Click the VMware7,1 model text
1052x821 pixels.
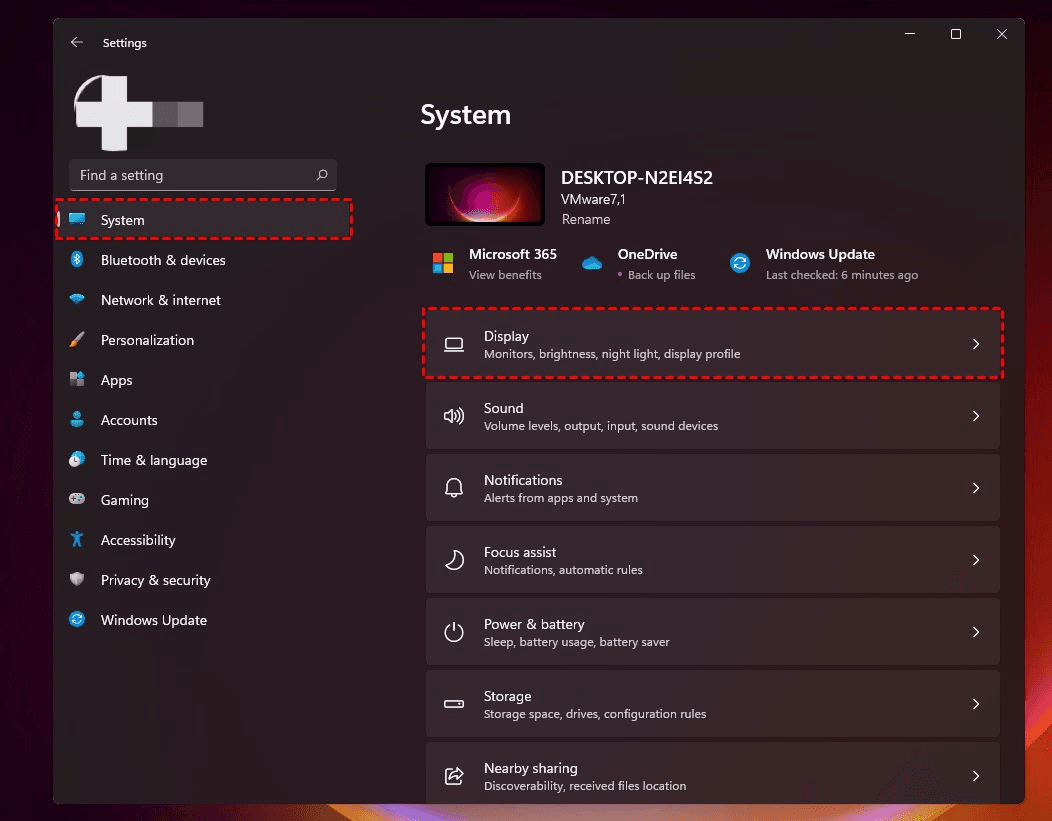593,199
